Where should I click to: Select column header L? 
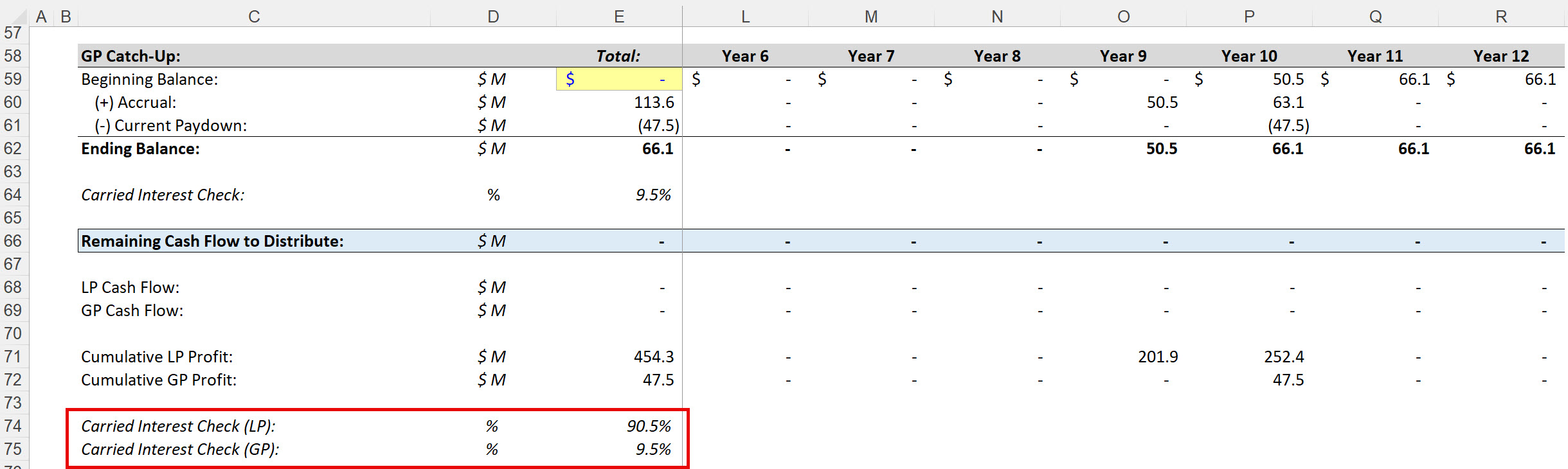[745, 17]
